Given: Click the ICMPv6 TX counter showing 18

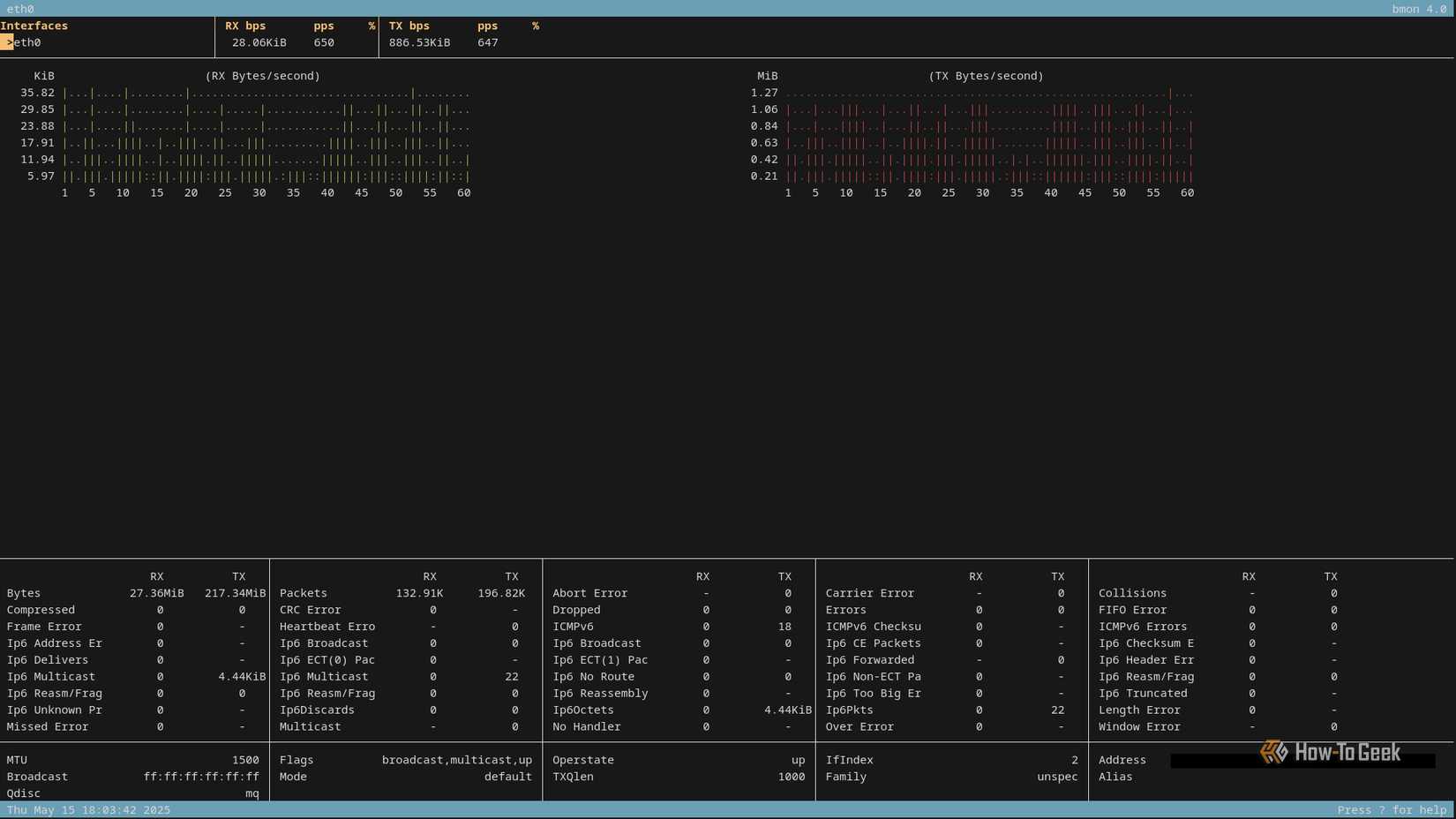Looking at the screenshot, I should tap(784, 627).
